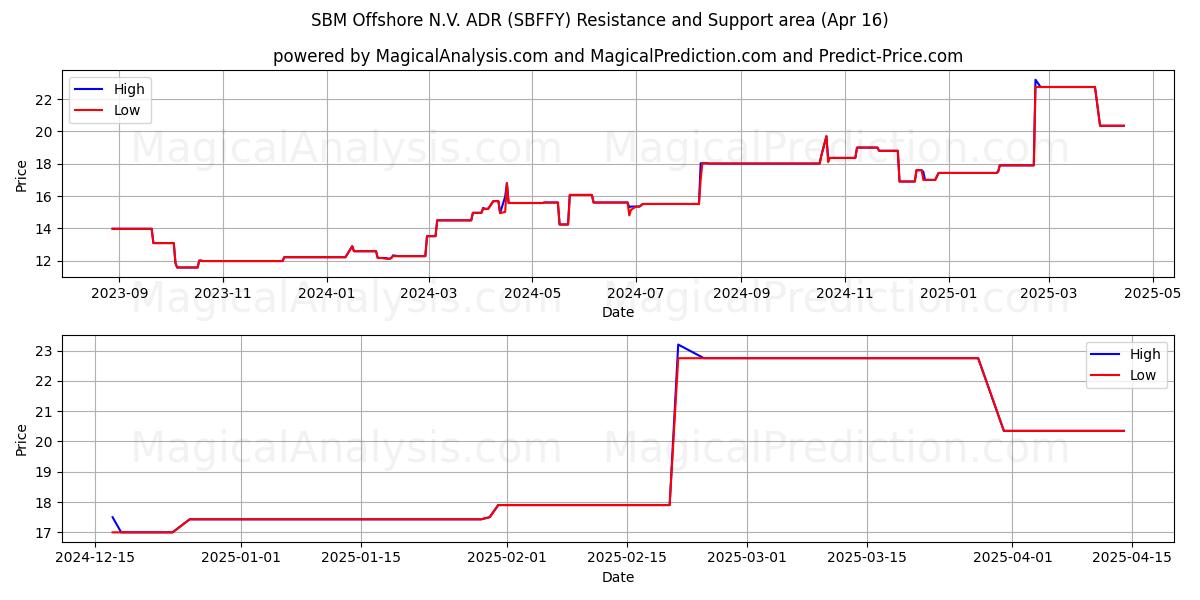1200x600 pixels.
Task: Click the 'Price' y-axis label of the bottom chart
Action: 22,439
